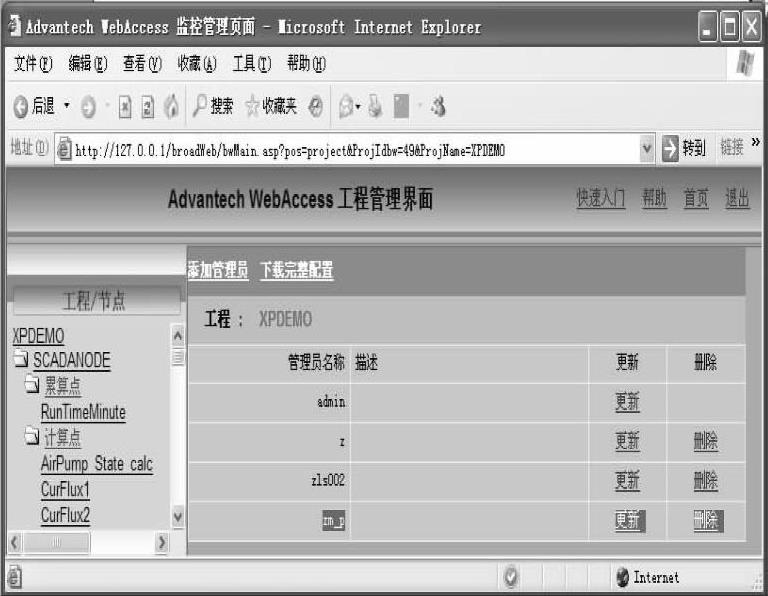Click the 首页 link
This screenshot has width=768, height=596.
pyautogui.click(x=696, y=199)
